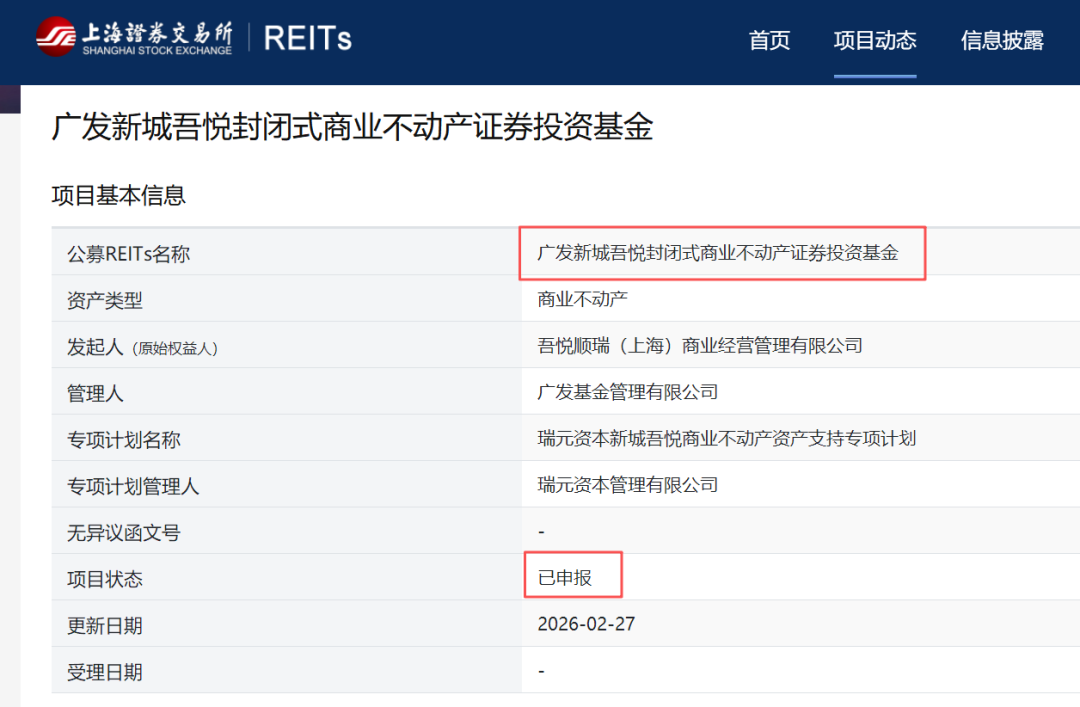Click the Shanghai Stock Exchange logo
Viewport: 1080px width, 707px height.
pyautogui.click(x=134, y=37)
